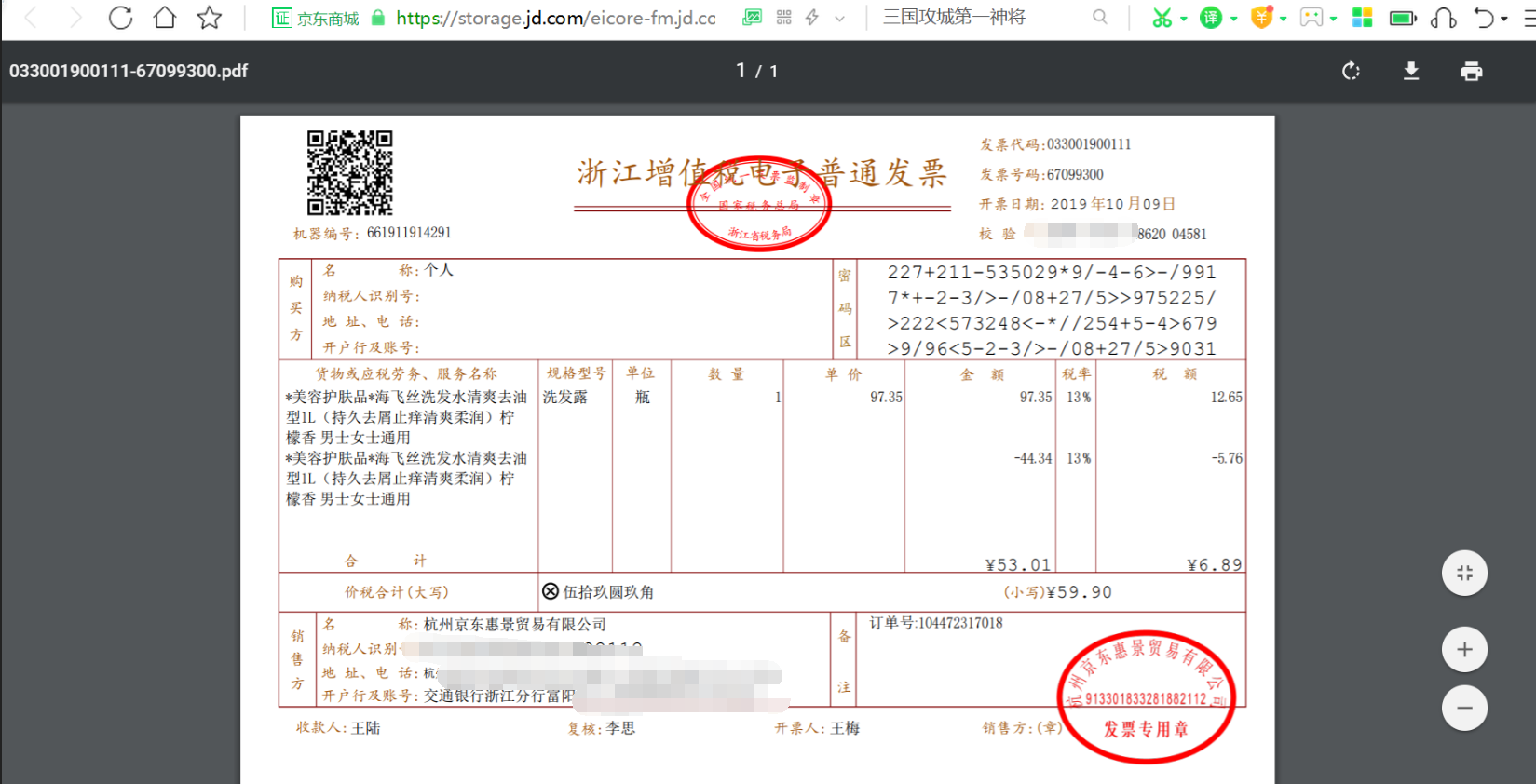Click the tax subtotal ¥6.89
This screenshot has width=1536, height=784.
(1215, 565)
